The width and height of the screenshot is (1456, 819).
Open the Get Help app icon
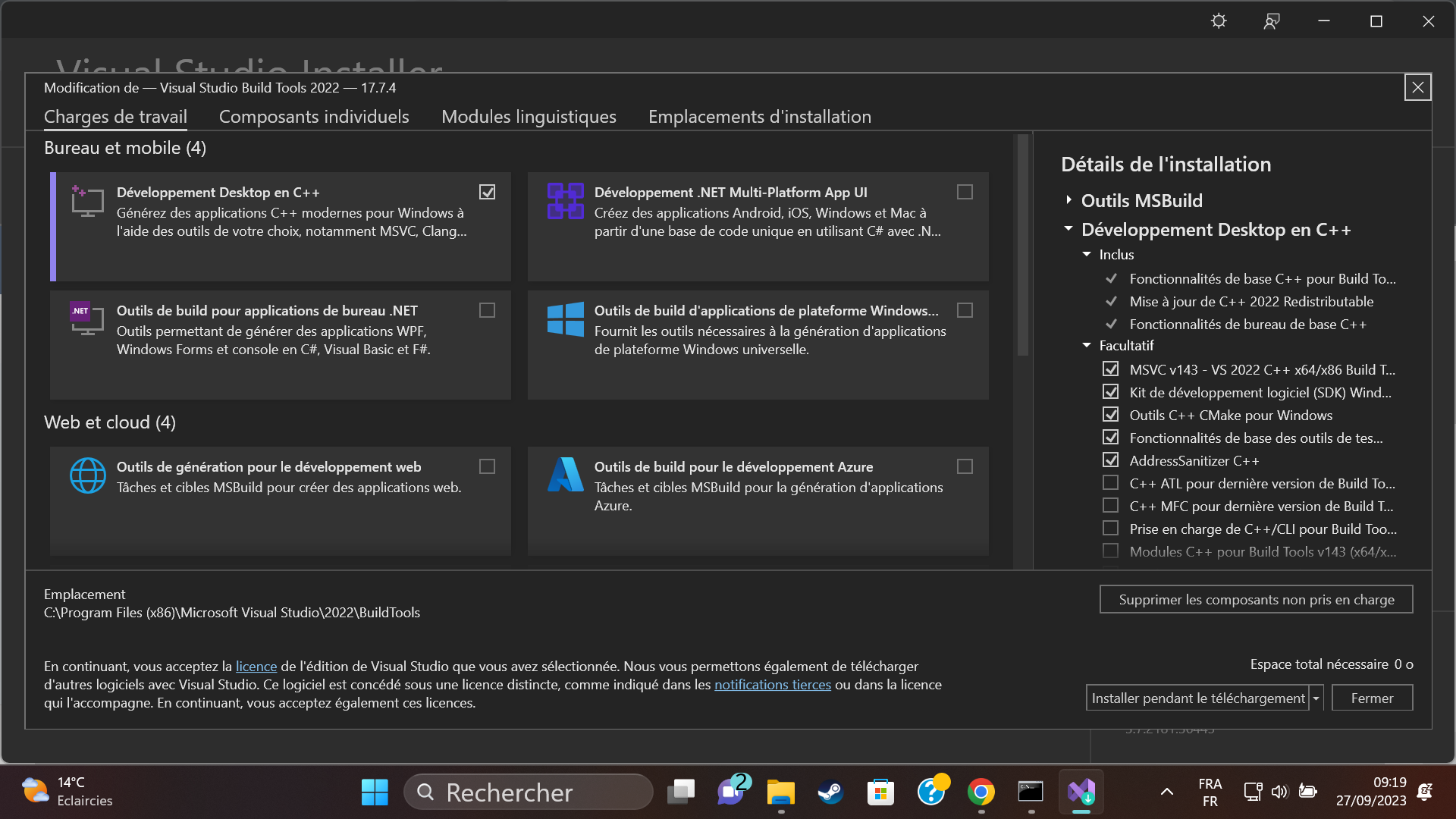931,792
